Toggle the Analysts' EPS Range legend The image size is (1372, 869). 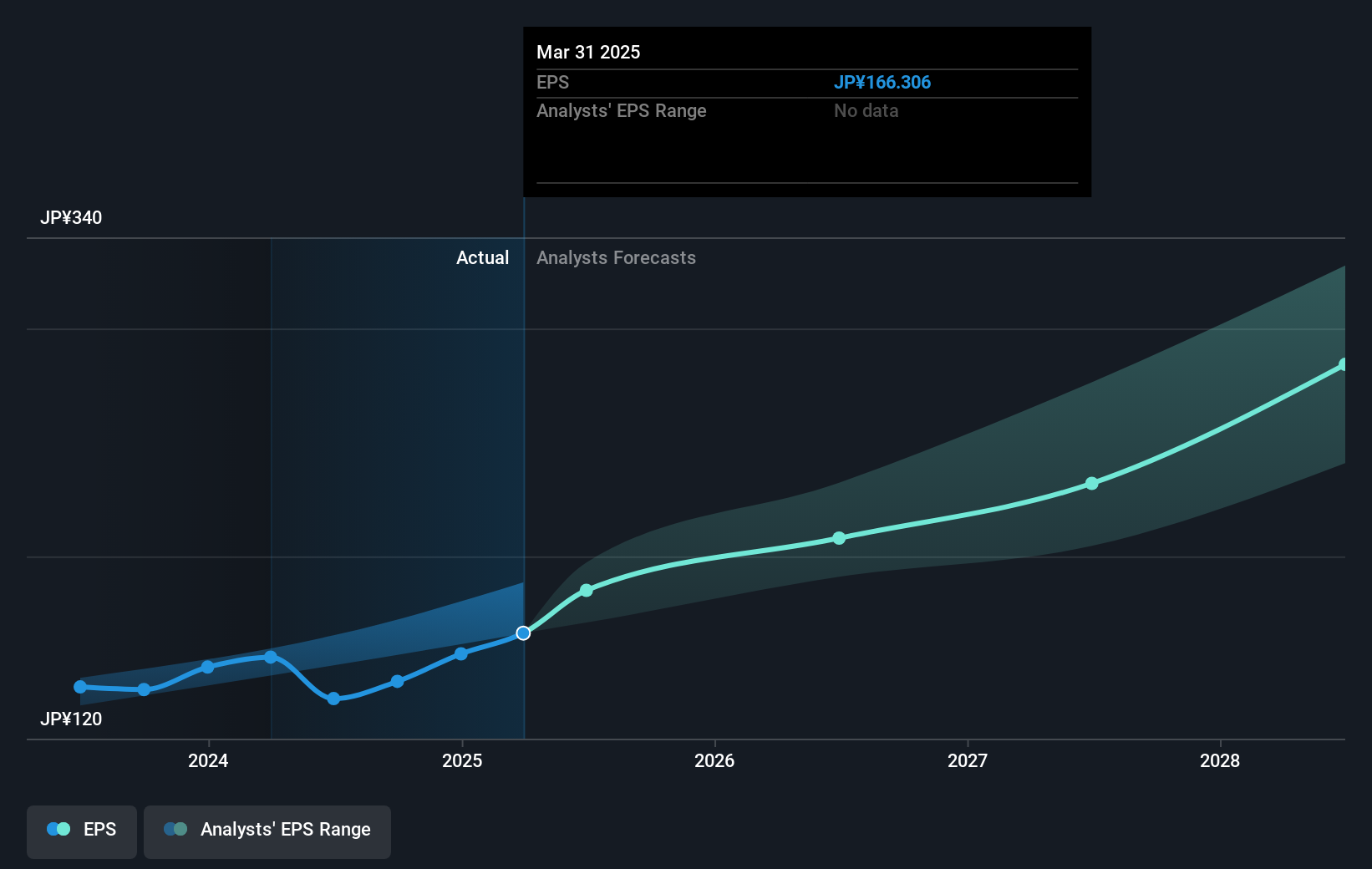[x=267, y=831]
